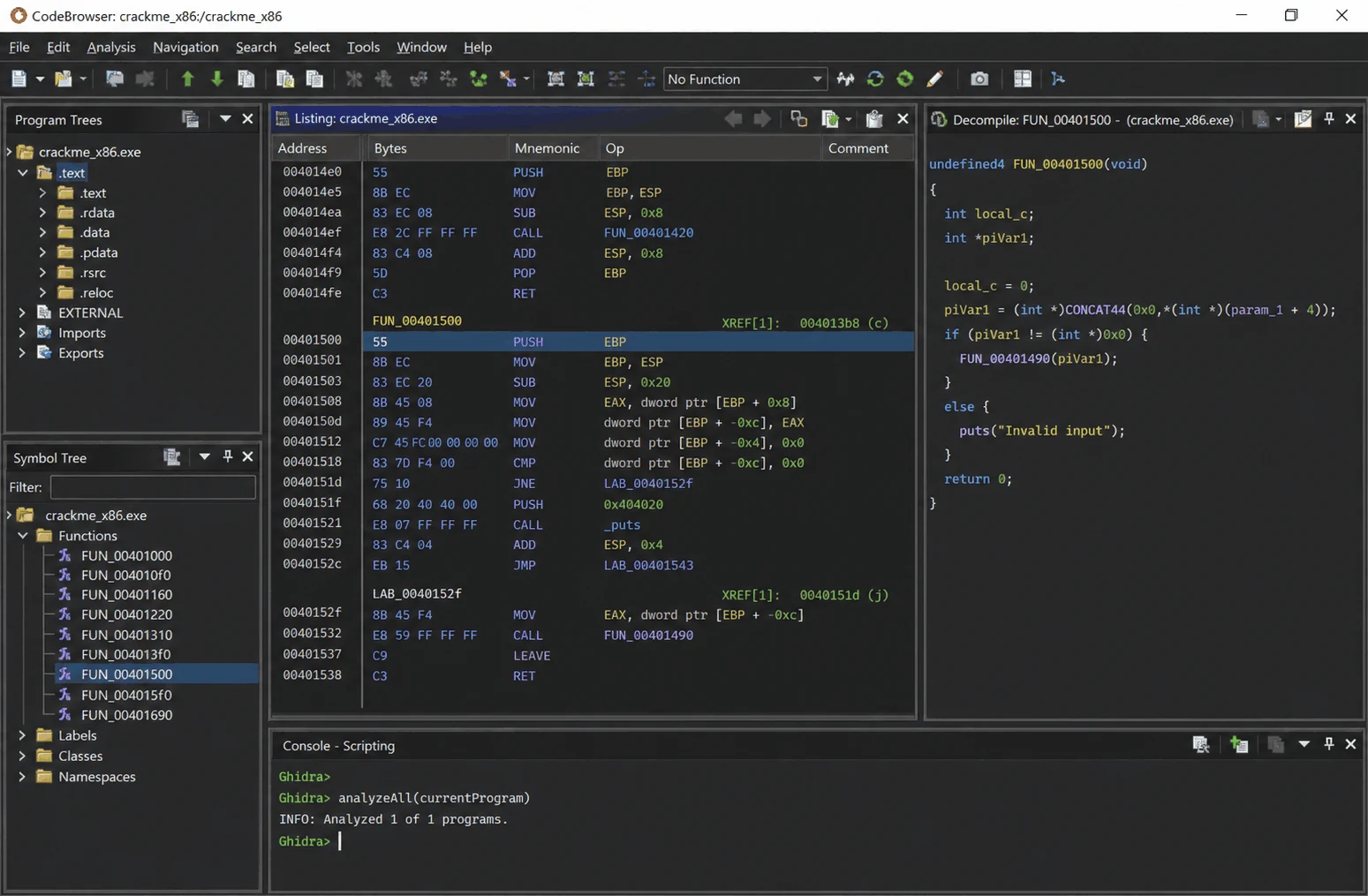Click the forward arrow in Listing header
1368x896 pixels.
761,118
